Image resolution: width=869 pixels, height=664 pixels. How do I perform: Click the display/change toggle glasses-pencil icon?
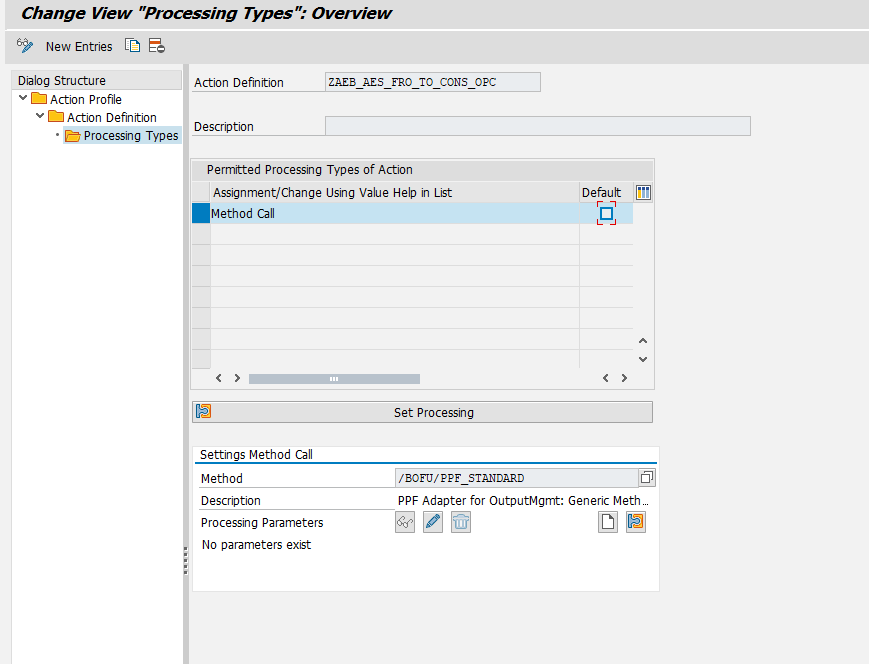25,46
